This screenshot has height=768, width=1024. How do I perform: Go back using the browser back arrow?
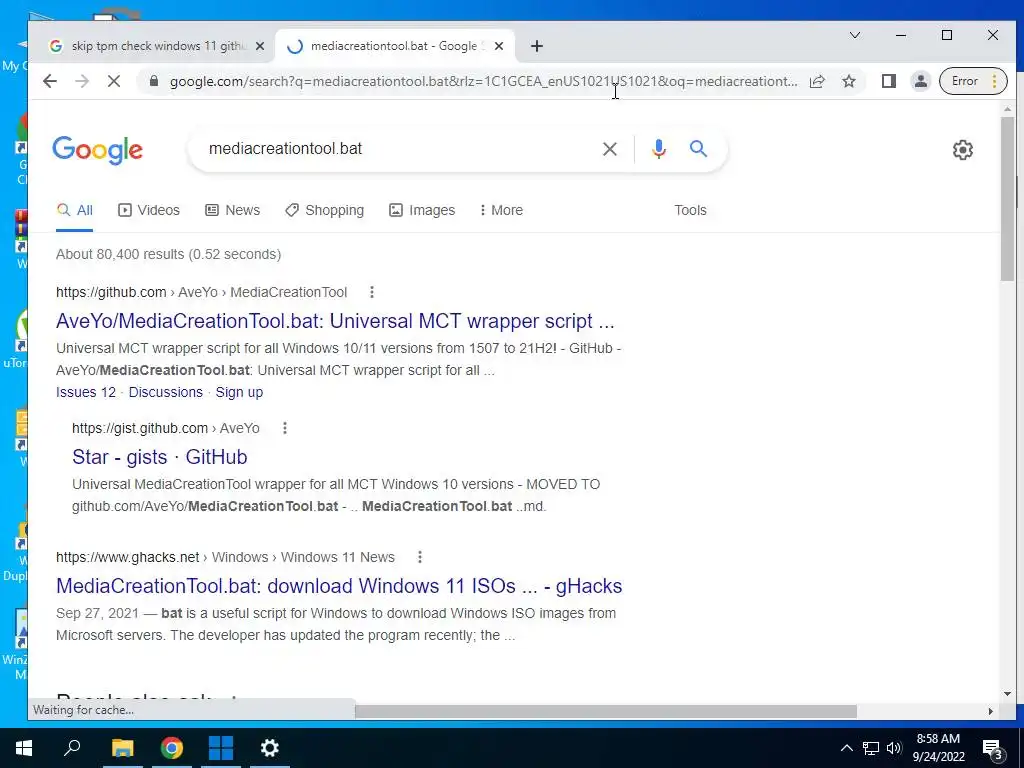tap(50, 81)
